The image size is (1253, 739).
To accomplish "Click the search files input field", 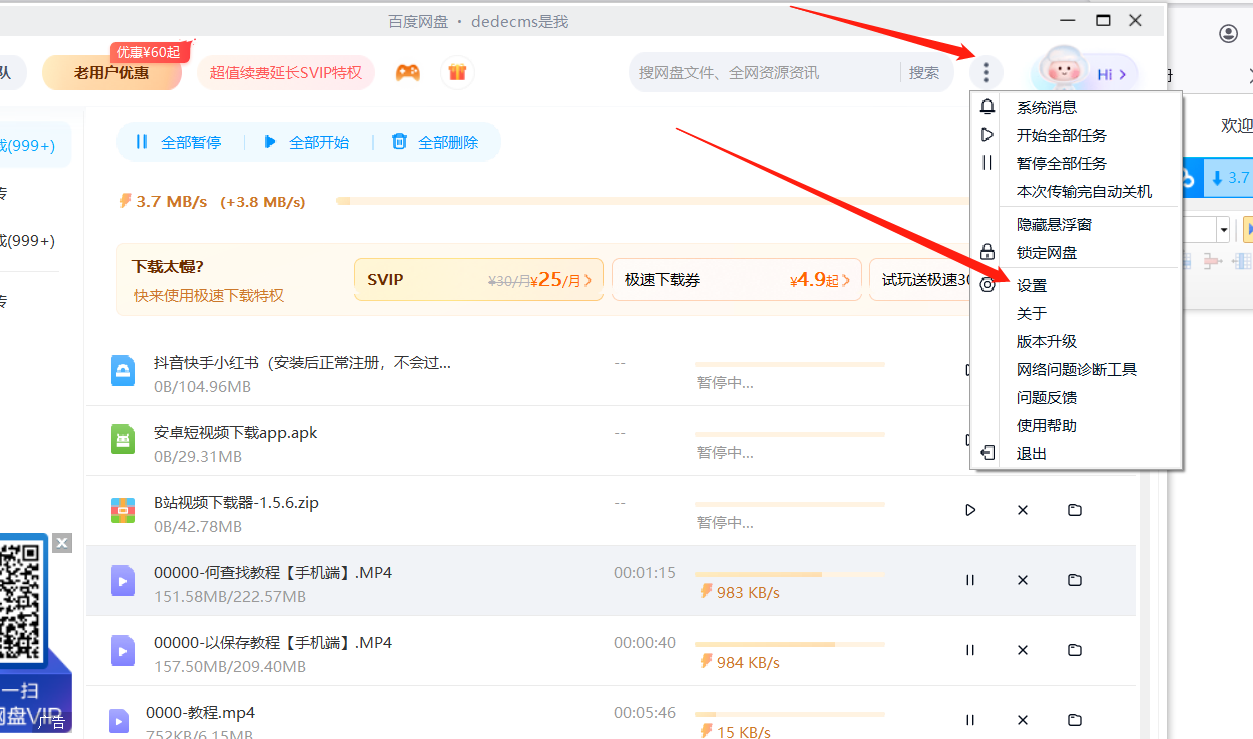I will point(765,72).
